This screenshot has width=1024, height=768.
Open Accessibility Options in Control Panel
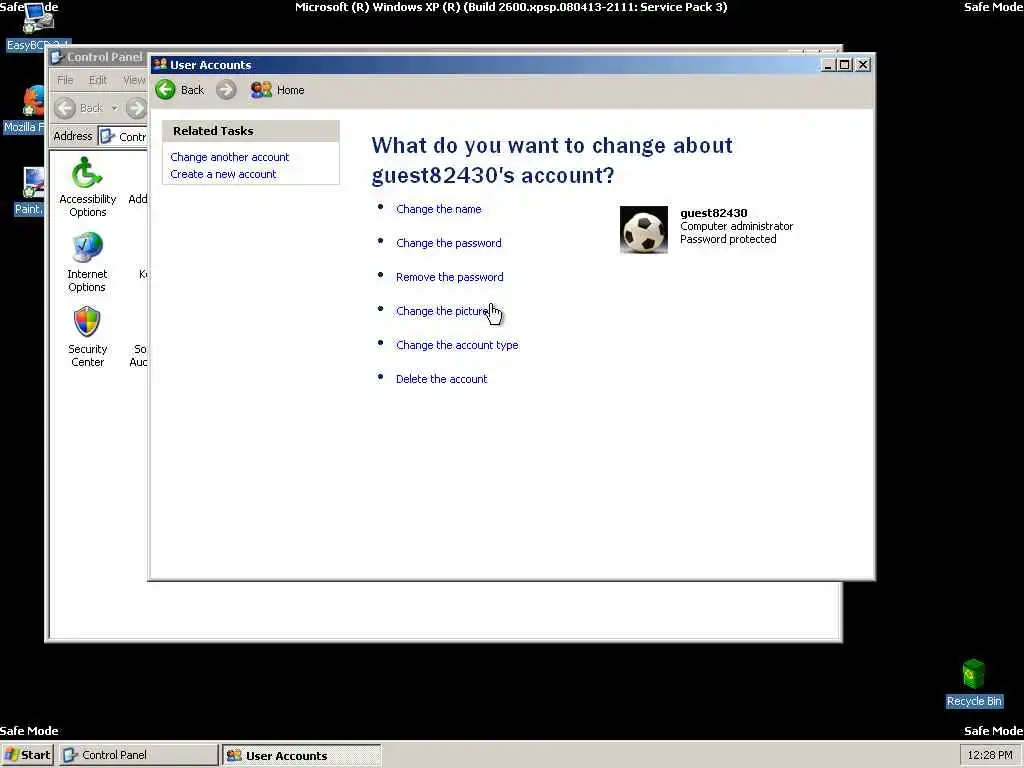click(x=88, y=187)
